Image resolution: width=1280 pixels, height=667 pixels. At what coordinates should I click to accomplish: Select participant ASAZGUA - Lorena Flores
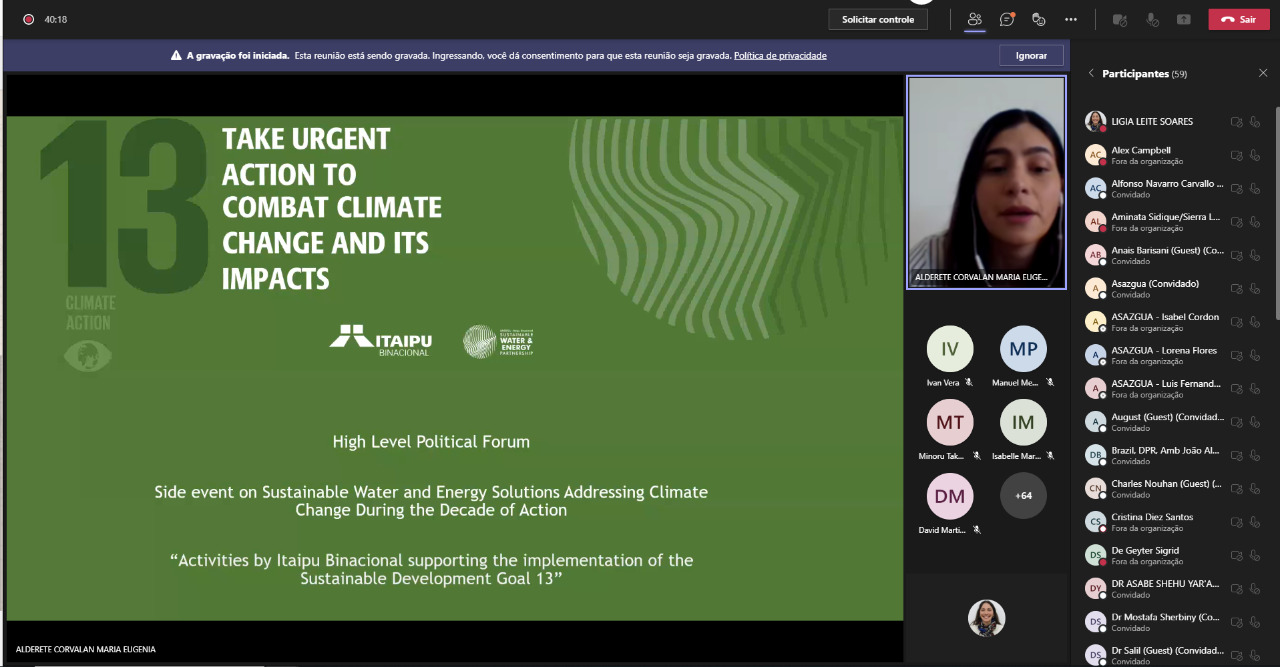click(1174, 355)
